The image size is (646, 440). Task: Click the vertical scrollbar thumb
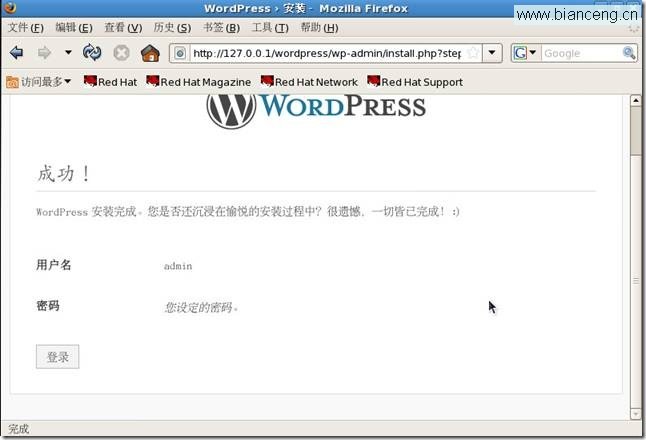click(x=636, y=131)
